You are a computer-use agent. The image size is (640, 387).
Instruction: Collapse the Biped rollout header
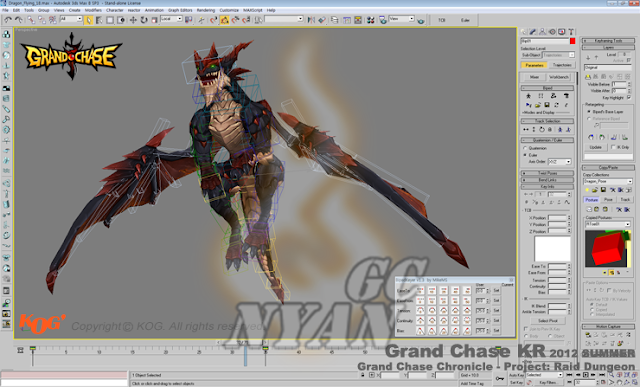[x=547, y=88]
